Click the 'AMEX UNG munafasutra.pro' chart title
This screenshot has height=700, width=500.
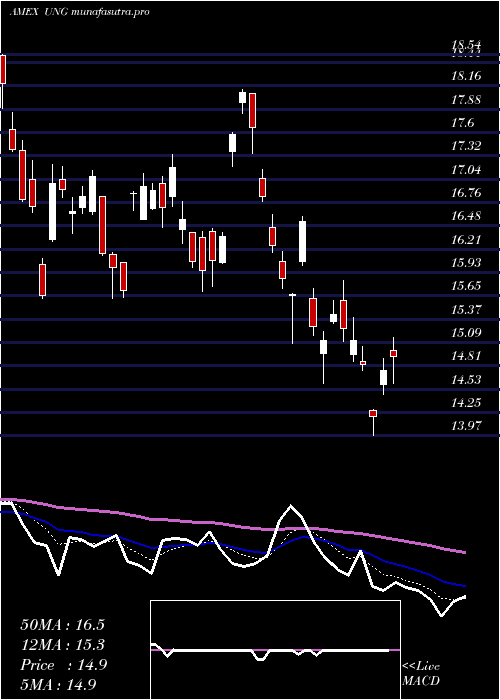[79, 12]
